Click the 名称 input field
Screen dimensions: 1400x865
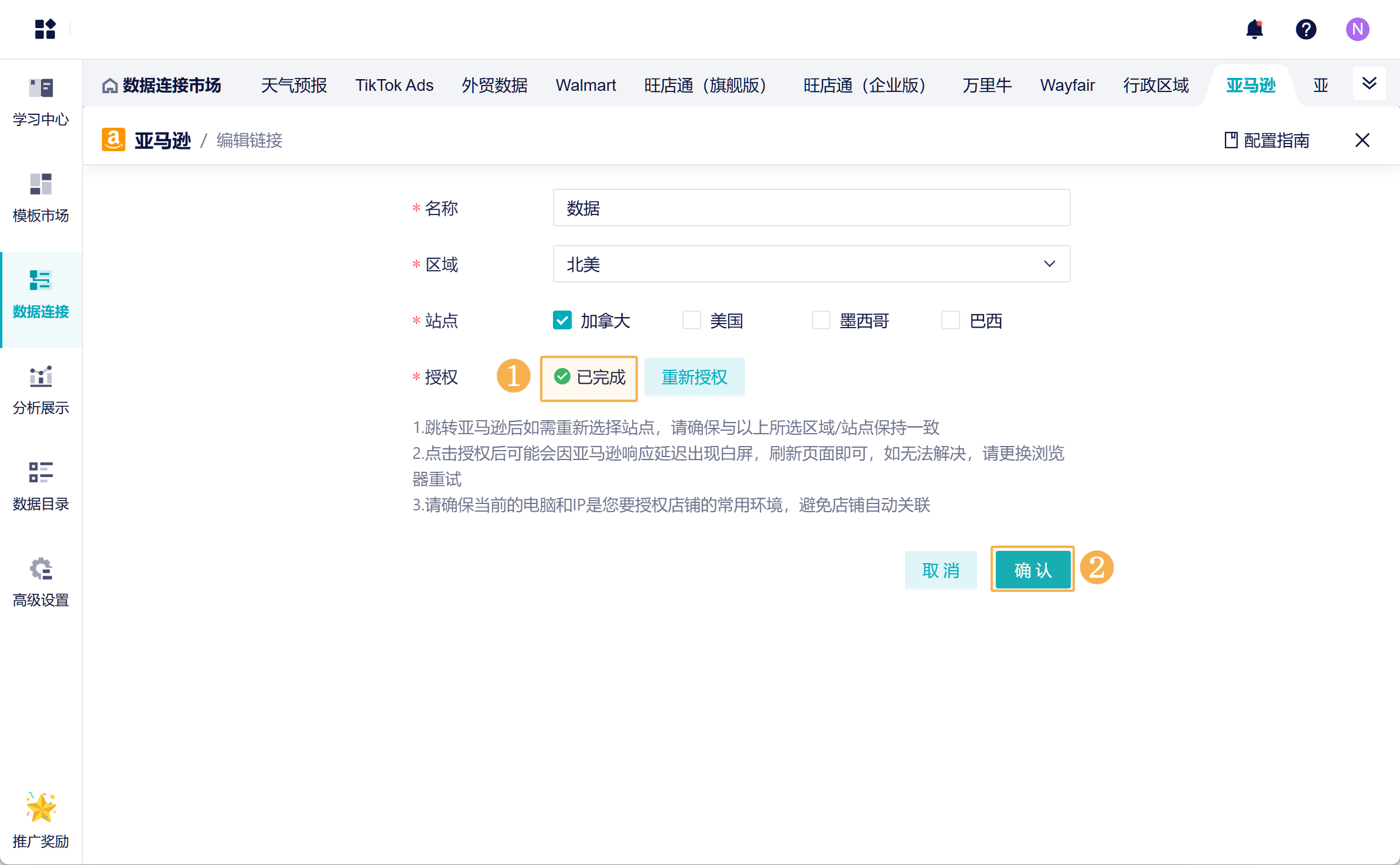pyautogui.click(x=811, y=207)
